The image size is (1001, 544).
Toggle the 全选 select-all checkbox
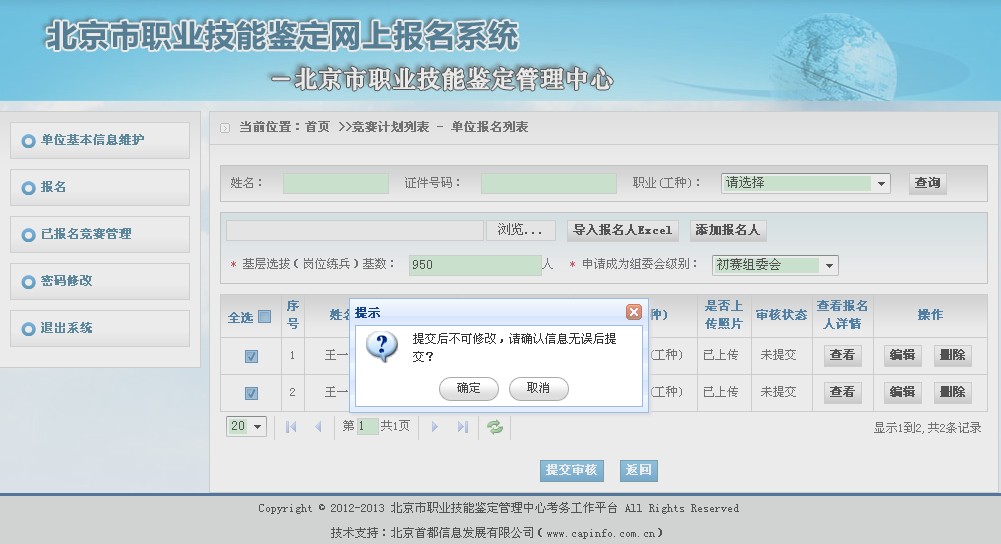tap(264, 317)
